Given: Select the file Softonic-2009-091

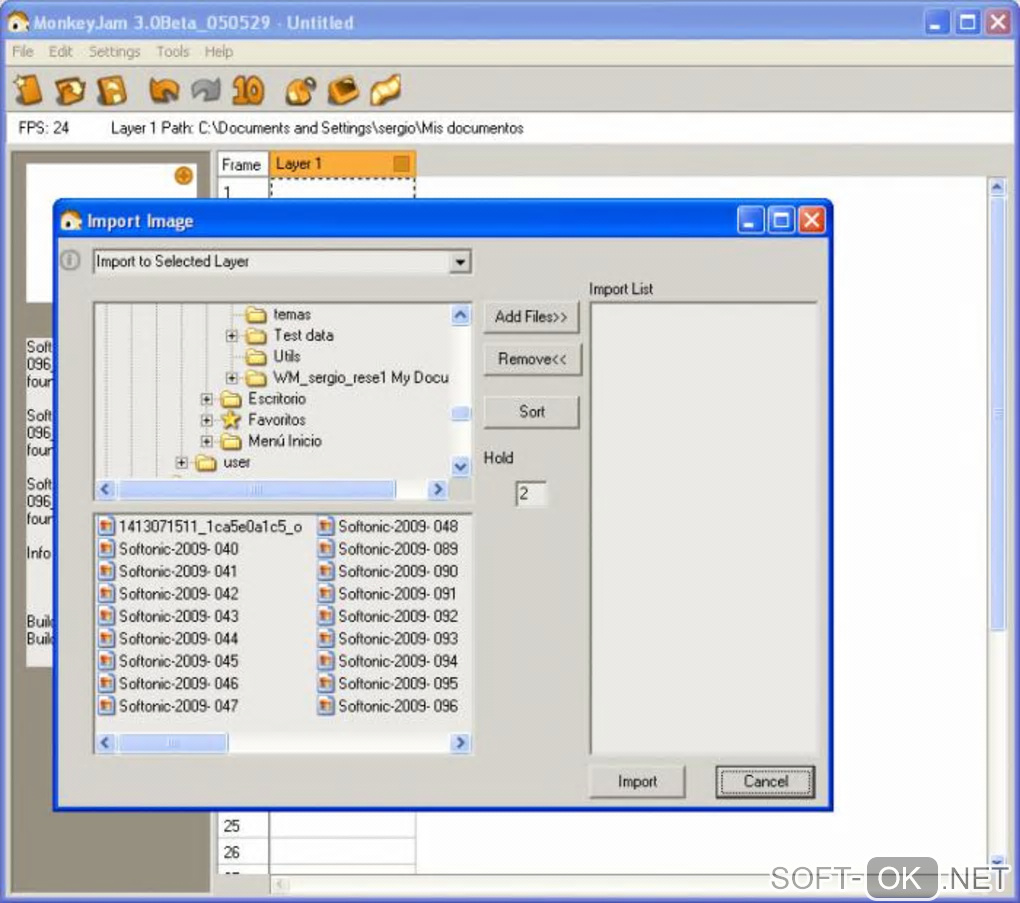Looking at the screenshot, I should pos(388,593).
